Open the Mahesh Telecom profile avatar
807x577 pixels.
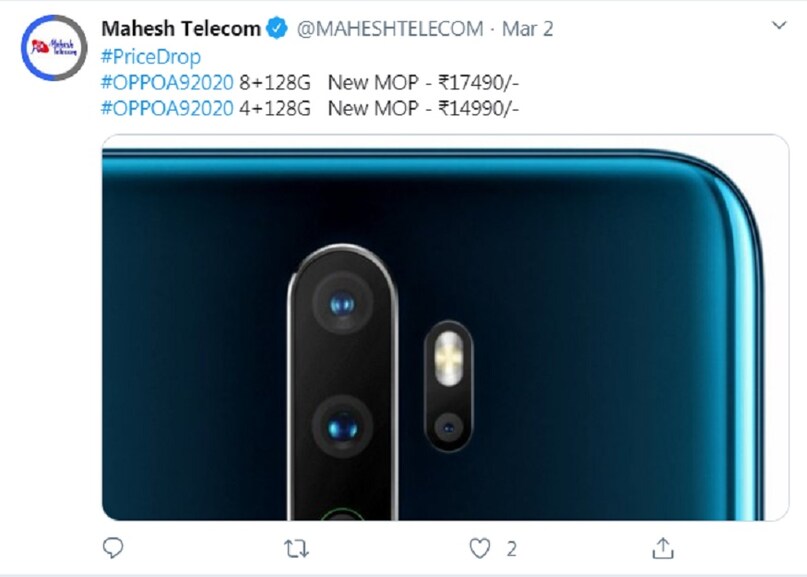[54, 47]
